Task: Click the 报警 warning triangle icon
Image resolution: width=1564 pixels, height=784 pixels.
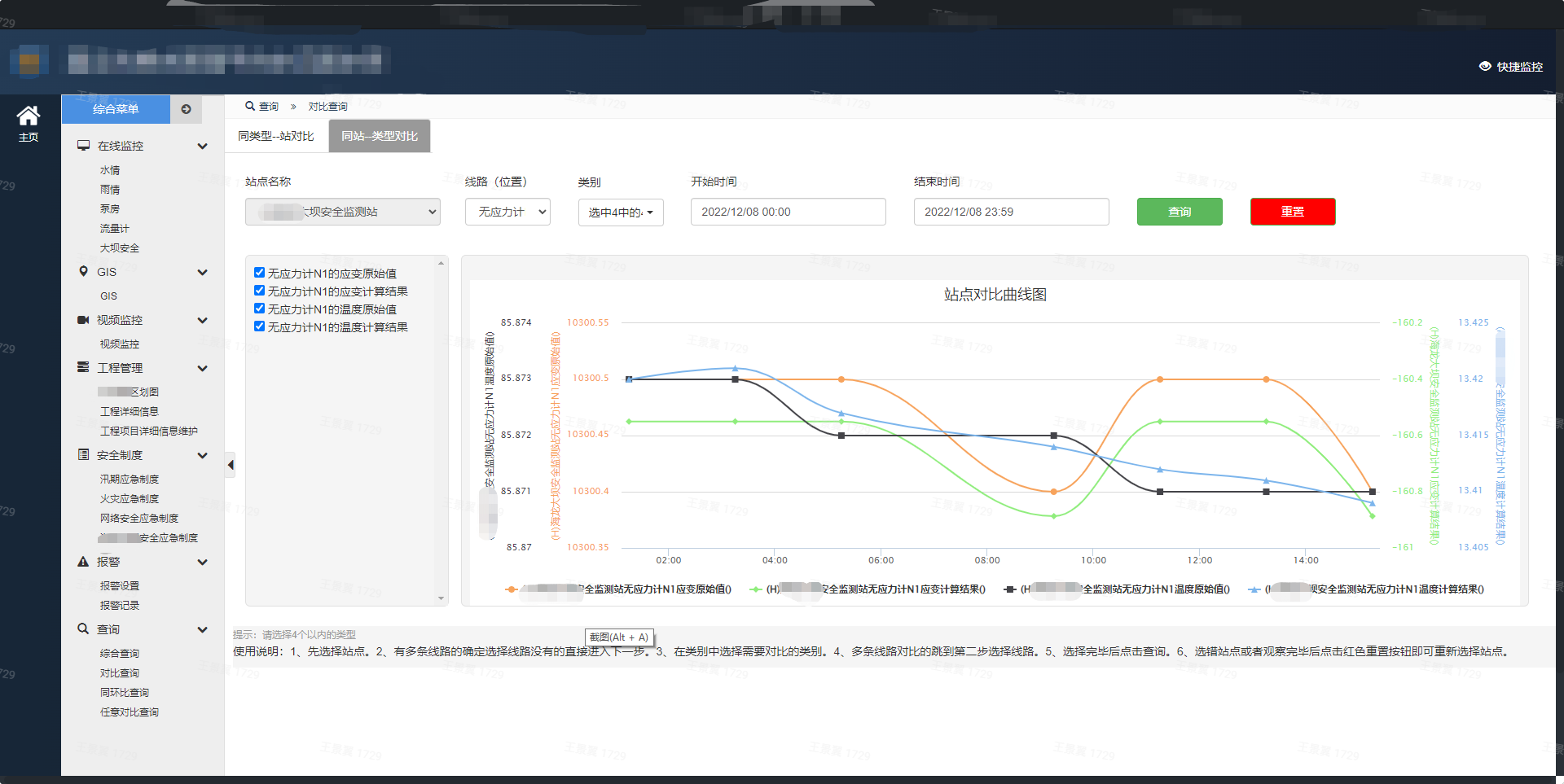Action: (x=83, y=562)
